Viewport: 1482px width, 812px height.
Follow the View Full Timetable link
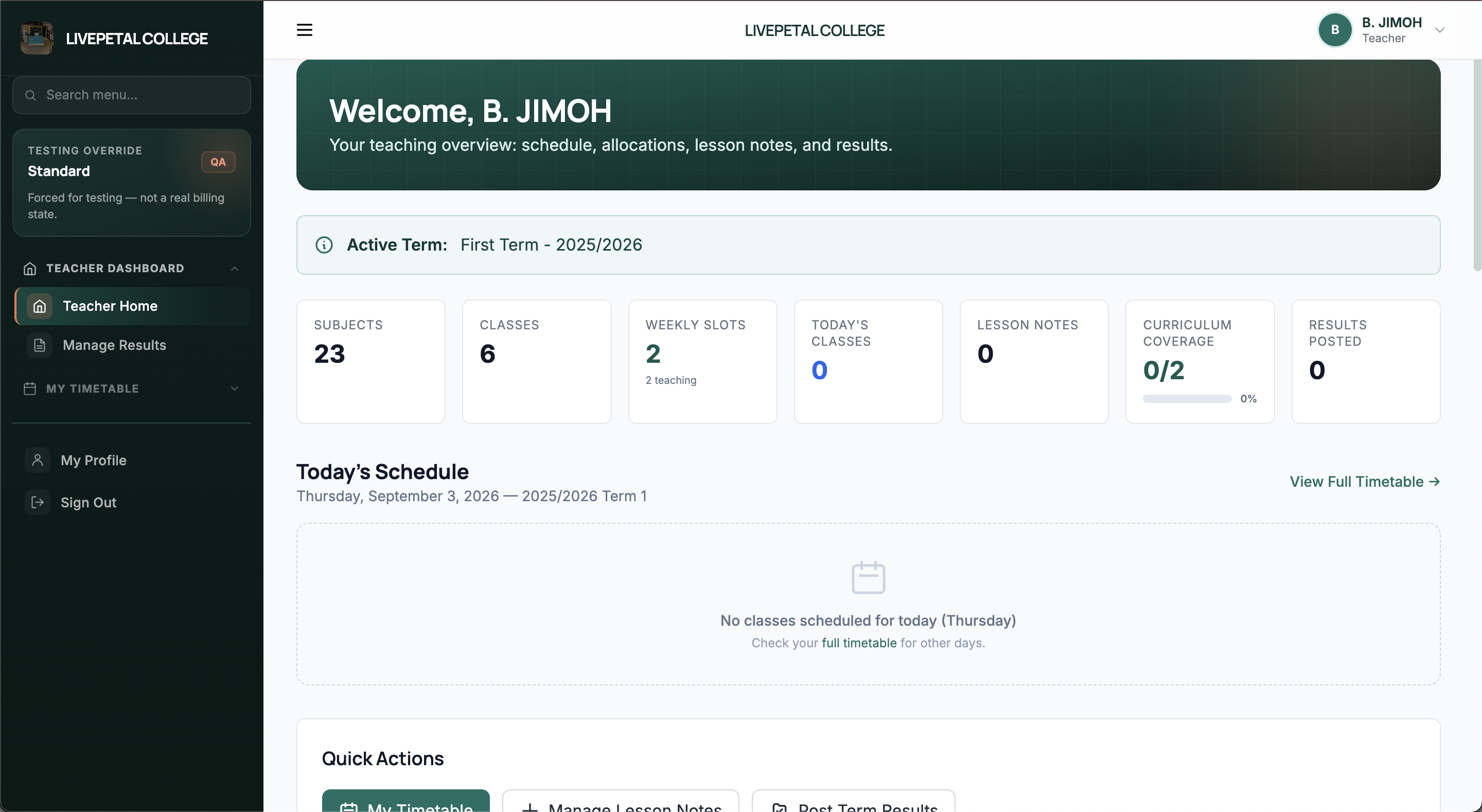click(x=1365, y=482)
